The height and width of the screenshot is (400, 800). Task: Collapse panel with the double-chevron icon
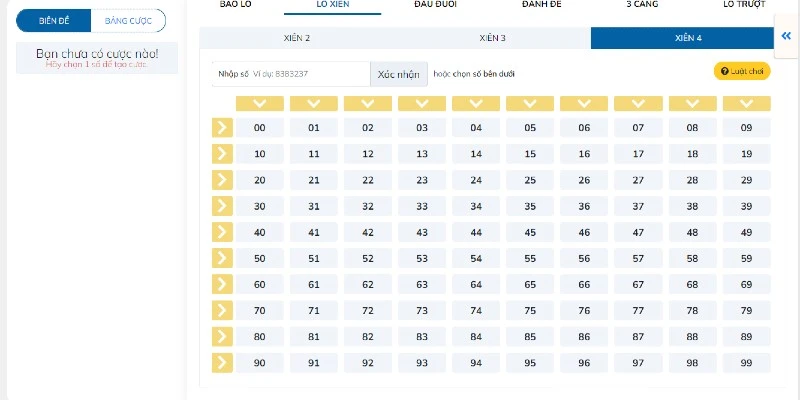point(787,35)
